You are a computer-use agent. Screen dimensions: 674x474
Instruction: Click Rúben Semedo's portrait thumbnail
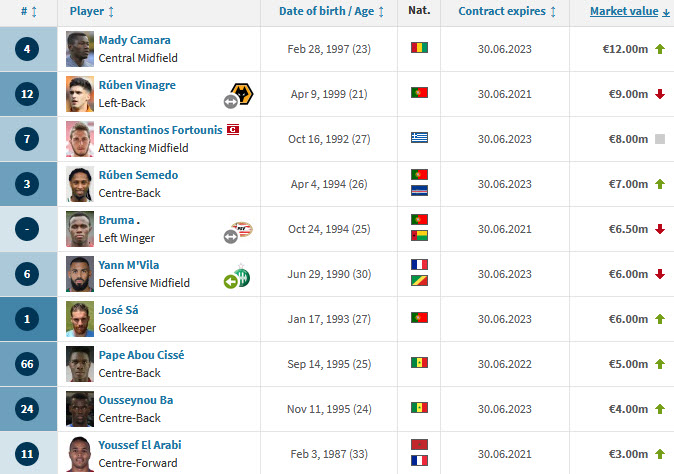(x=80, y=184)
